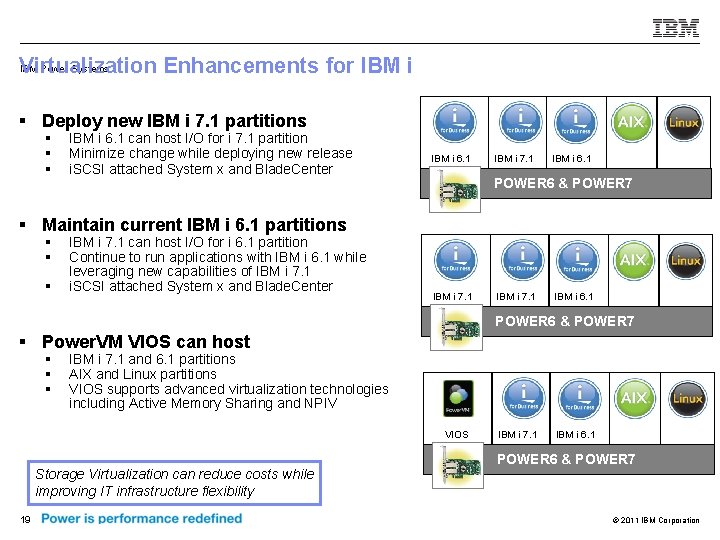Click the green AIX icon in the top diagram
Screen dimensions: 720x540
pos(631,123)
